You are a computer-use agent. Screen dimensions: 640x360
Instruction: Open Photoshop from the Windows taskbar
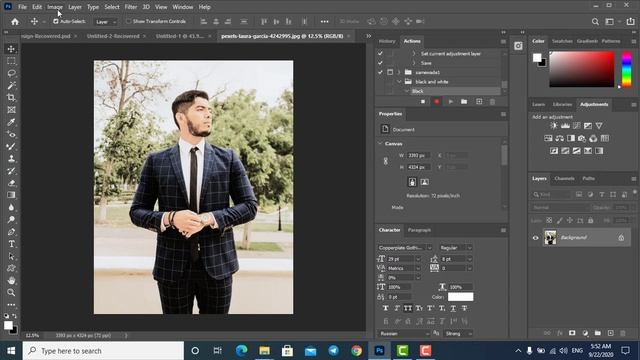(379, 351)
